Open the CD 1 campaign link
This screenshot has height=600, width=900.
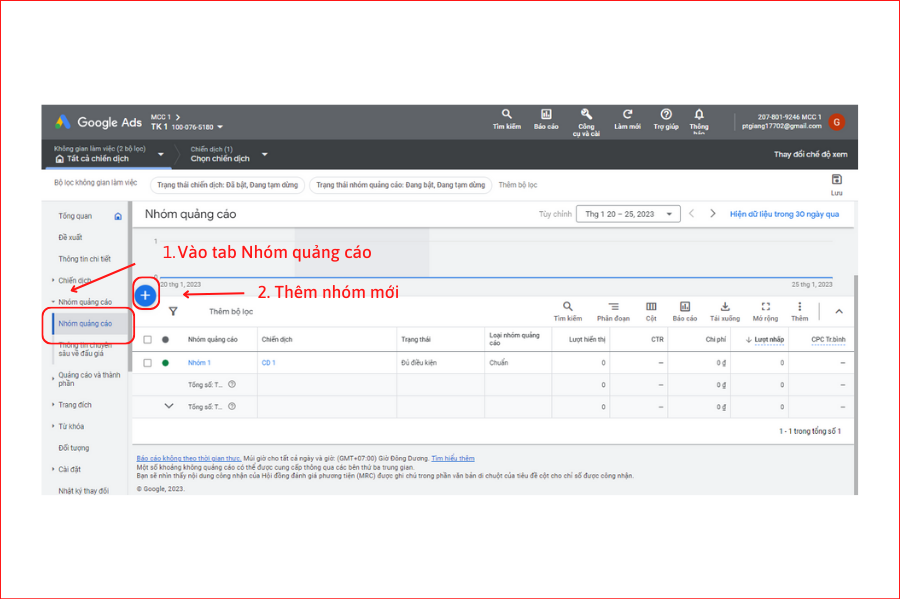[269, 363]
